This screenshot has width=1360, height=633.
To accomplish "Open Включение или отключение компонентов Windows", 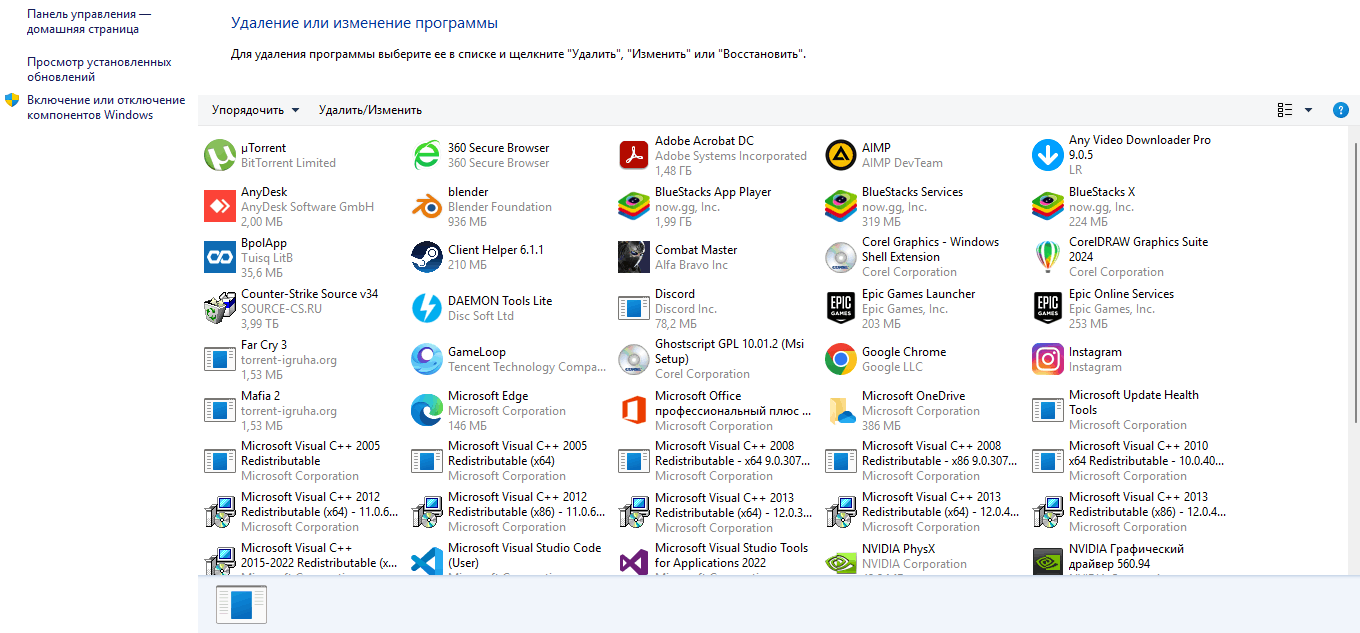I will pos(106,107).
